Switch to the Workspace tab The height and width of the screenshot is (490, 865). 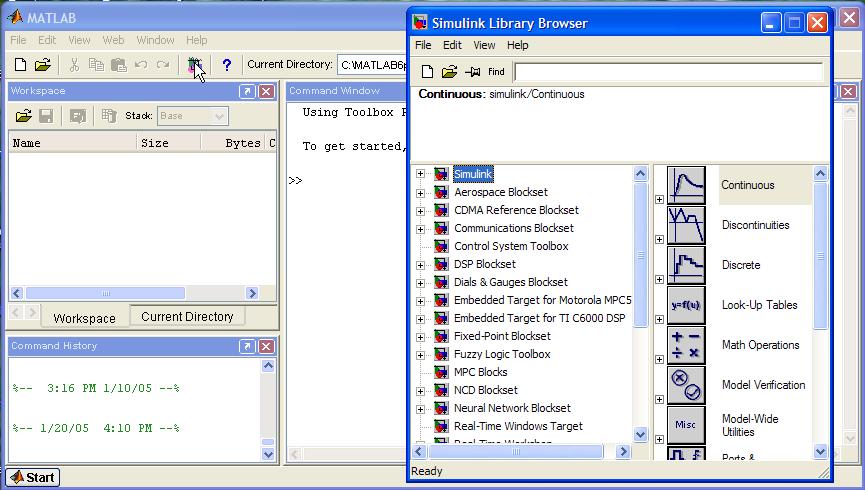click(x=84, y=318)
